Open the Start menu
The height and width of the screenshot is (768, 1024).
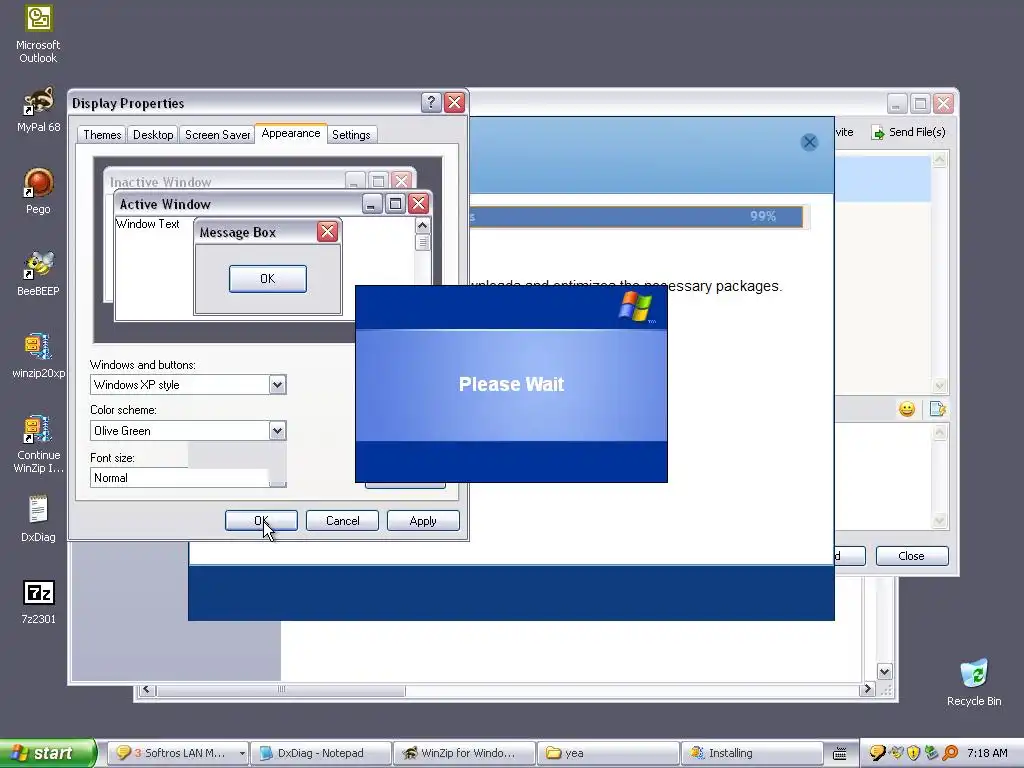(47, 753)
